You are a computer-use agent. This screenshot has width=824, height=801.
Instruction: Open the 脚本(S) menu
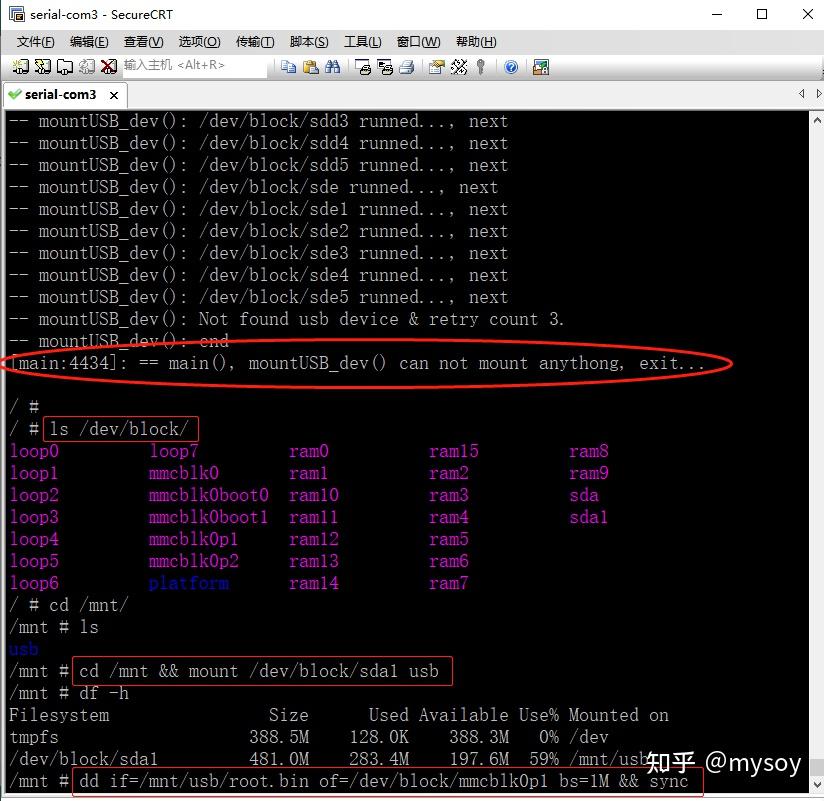(309, 42)
